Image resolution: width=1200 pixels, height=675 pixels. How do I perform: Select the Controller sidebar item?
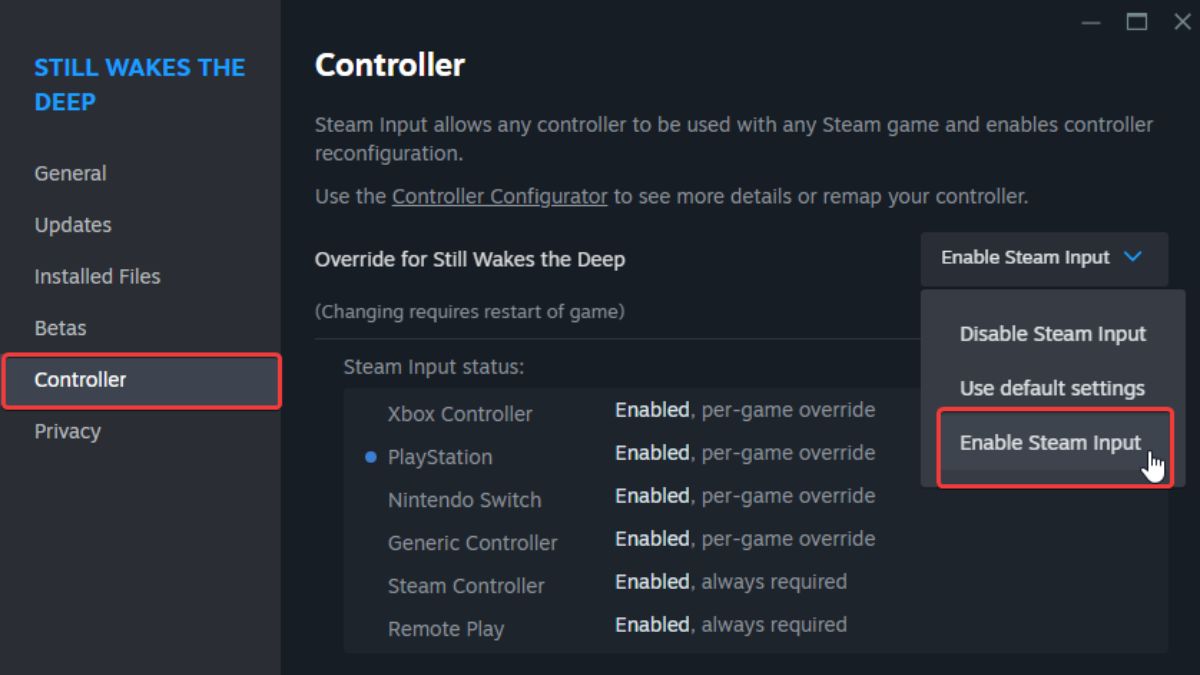coord(141,380)
